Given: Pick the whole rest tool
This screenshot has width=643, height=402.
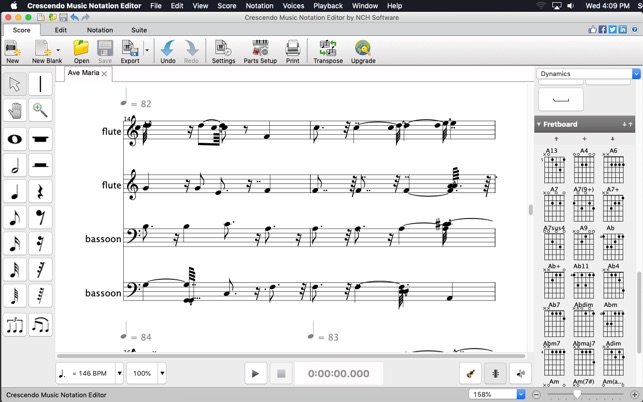Looking at the screenshot, I should coord(40,139).
